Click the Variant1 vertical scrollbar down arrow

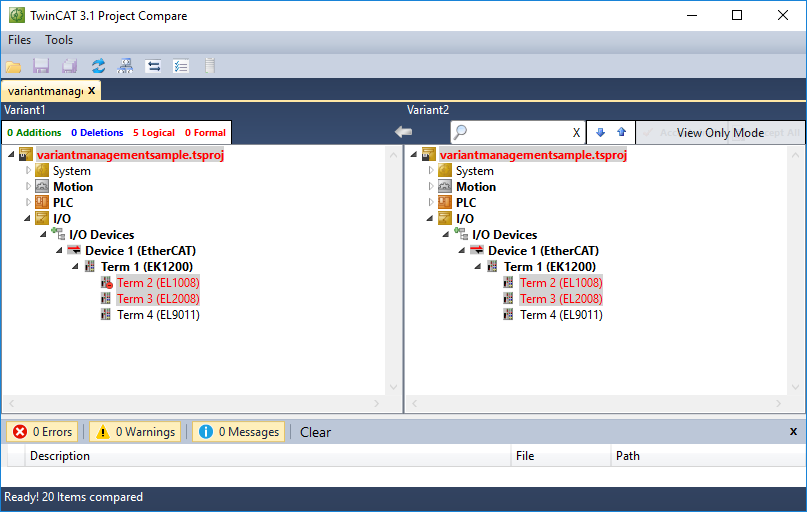point(394,387)
